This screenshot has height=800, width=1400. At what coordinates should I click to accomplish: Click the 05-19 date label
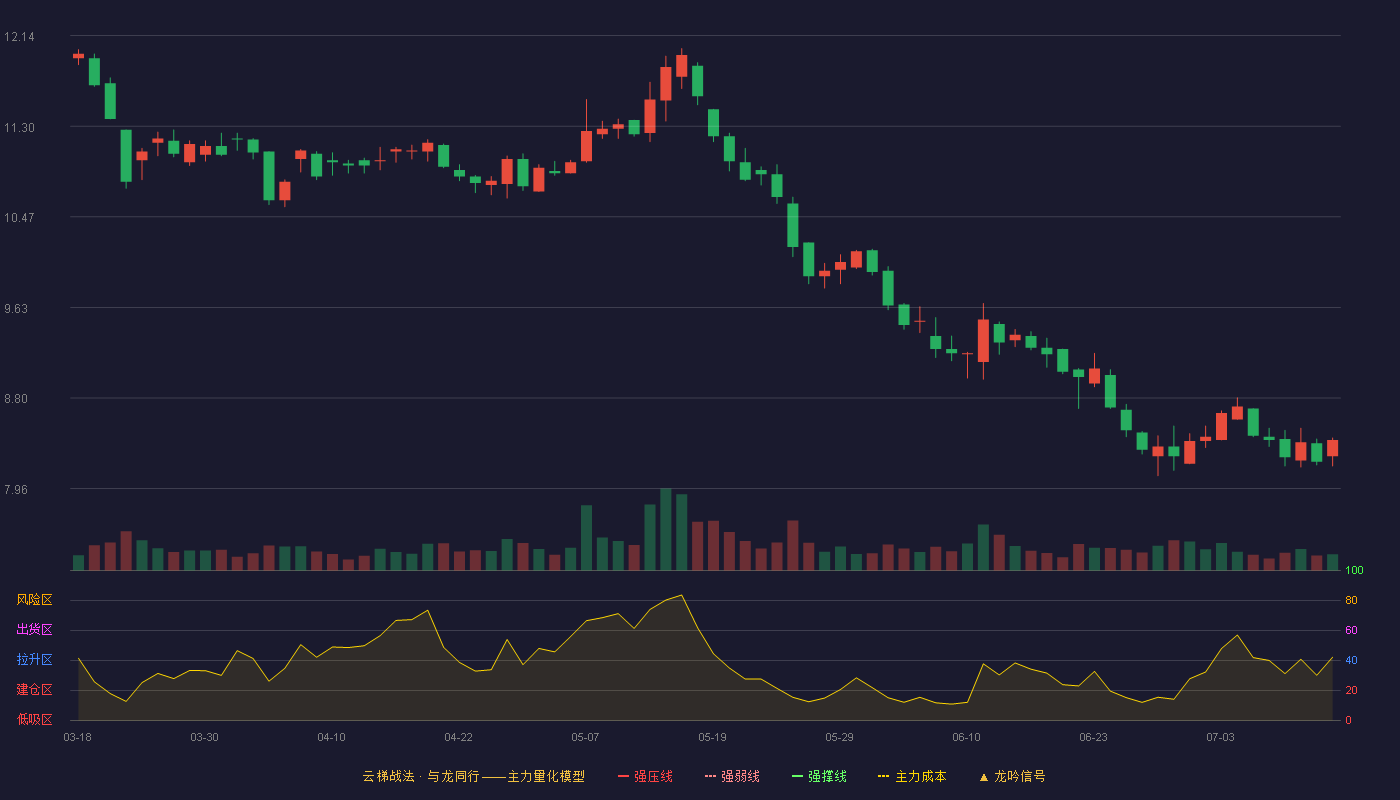click(x=712, y=737)
